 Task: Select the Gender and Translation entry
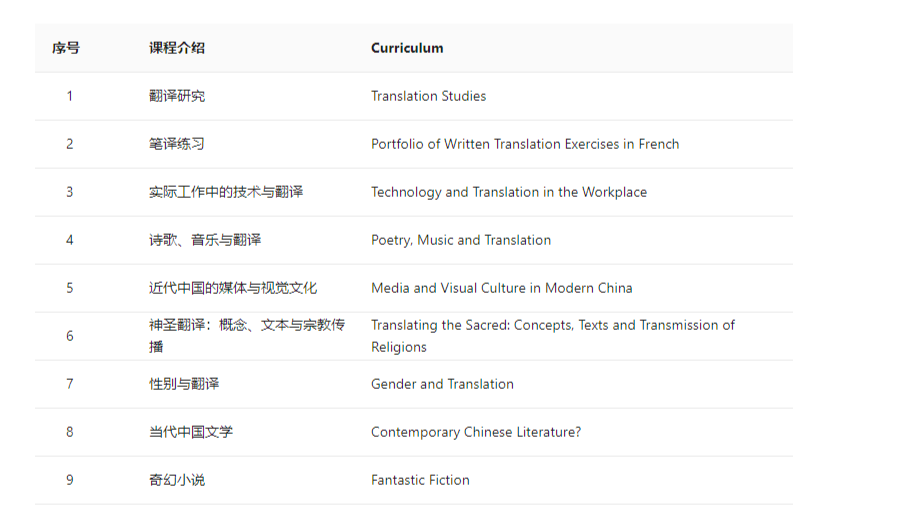442,384
